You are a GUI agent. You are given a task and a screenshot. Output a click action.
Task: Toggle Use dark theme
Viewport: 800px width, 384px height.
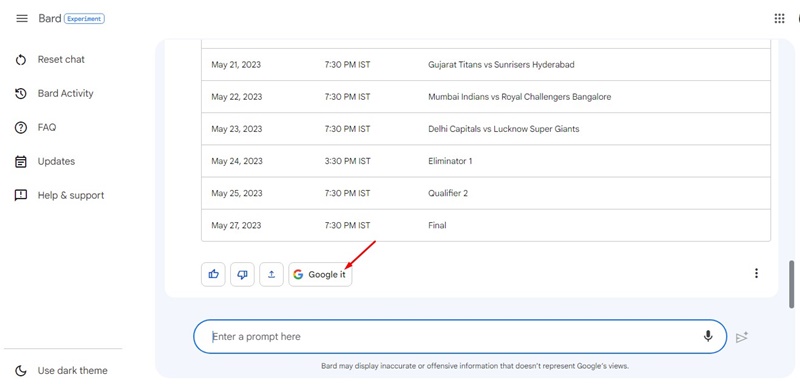coord(72,371)
